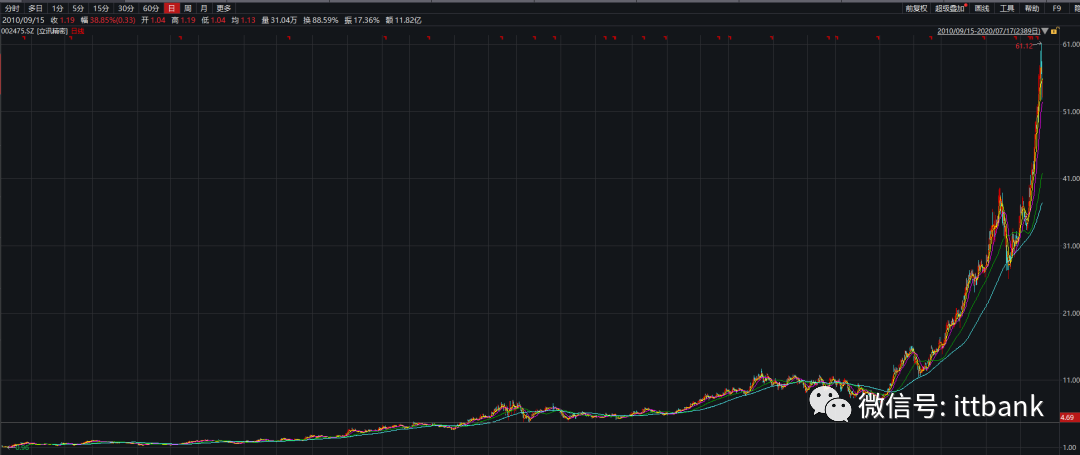Toggle the 日 daily chart period
1080x455 pixels.
pos(171,8)
